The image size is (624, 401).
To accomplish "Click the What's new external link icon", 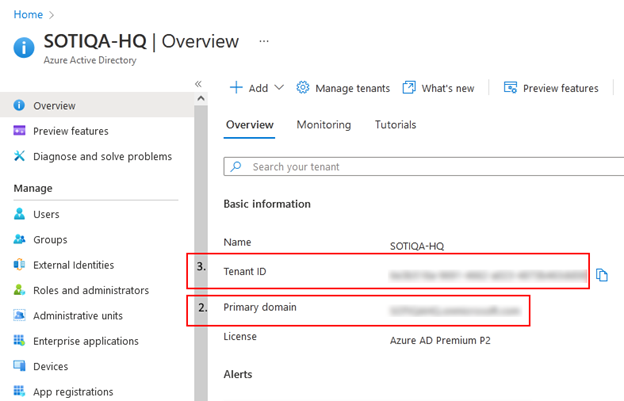I will click(x=409, y=87).
